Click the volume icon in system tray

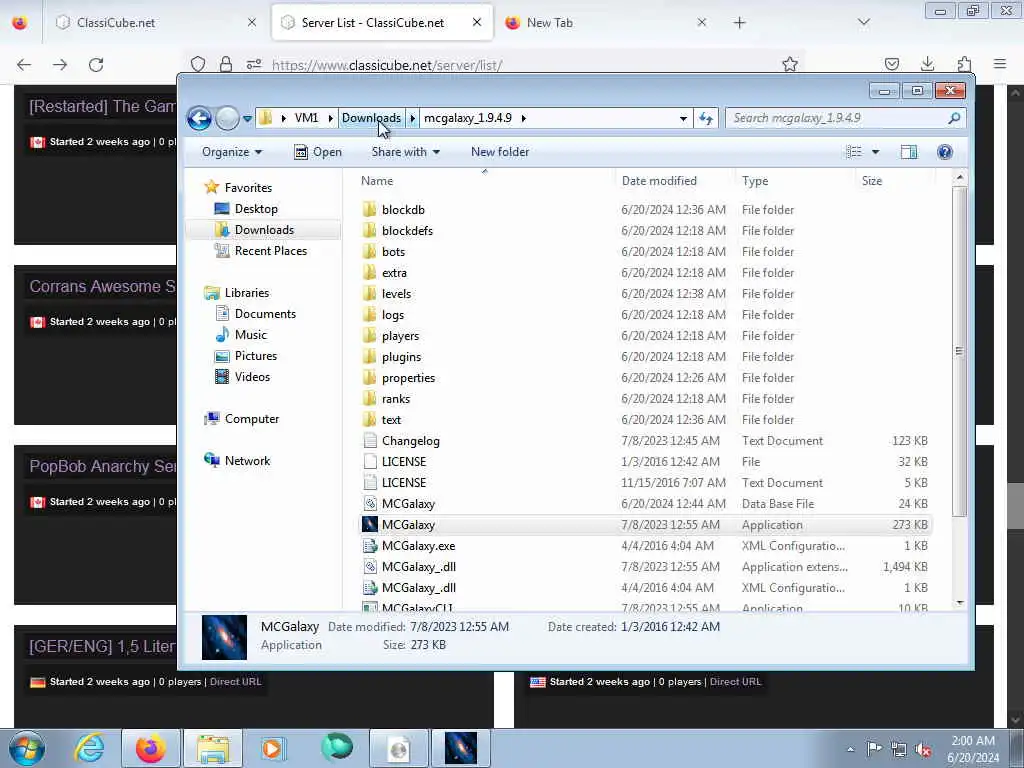(x=923, y=749)
